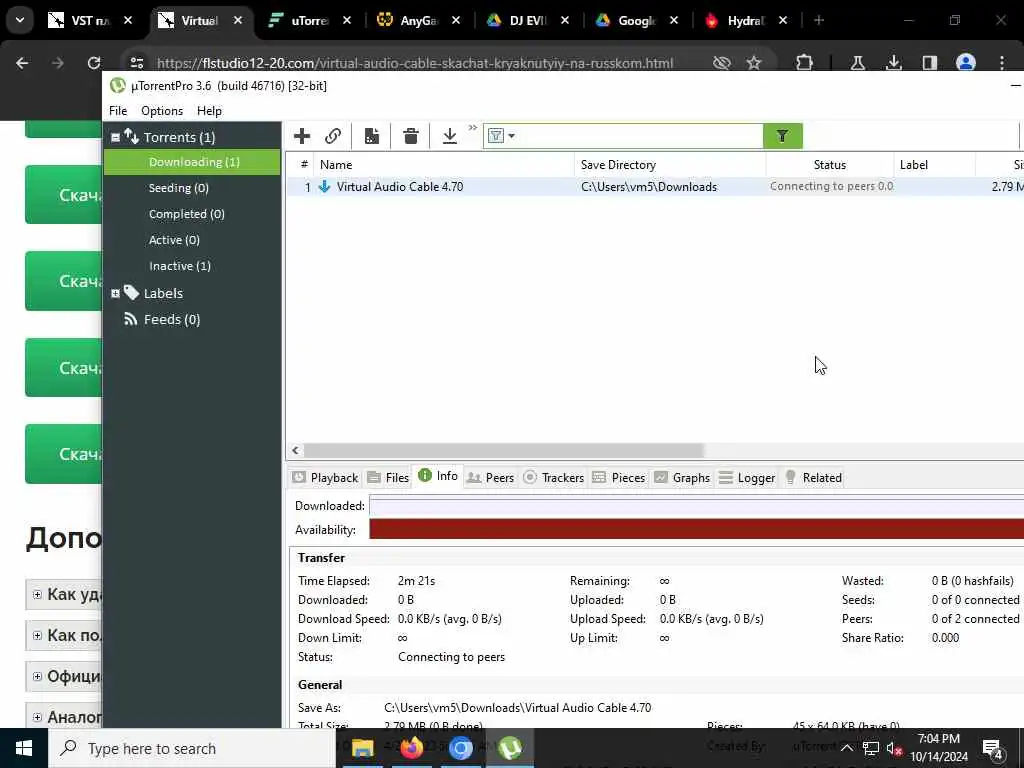Click C:\Users\vm5\Downloads save directory cell
1024x768 pixels.
point(648,187)
